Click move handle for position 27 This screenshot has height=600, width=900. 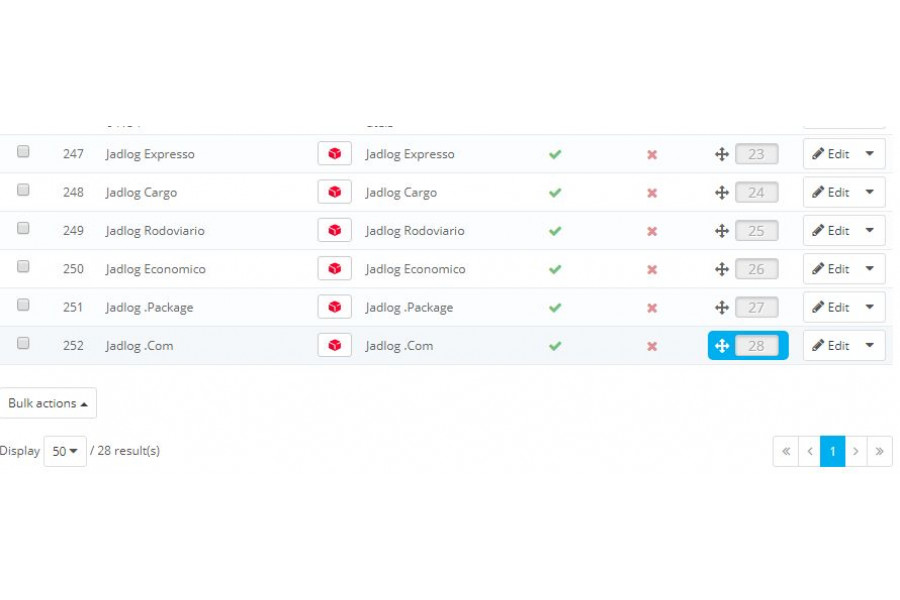722,308
